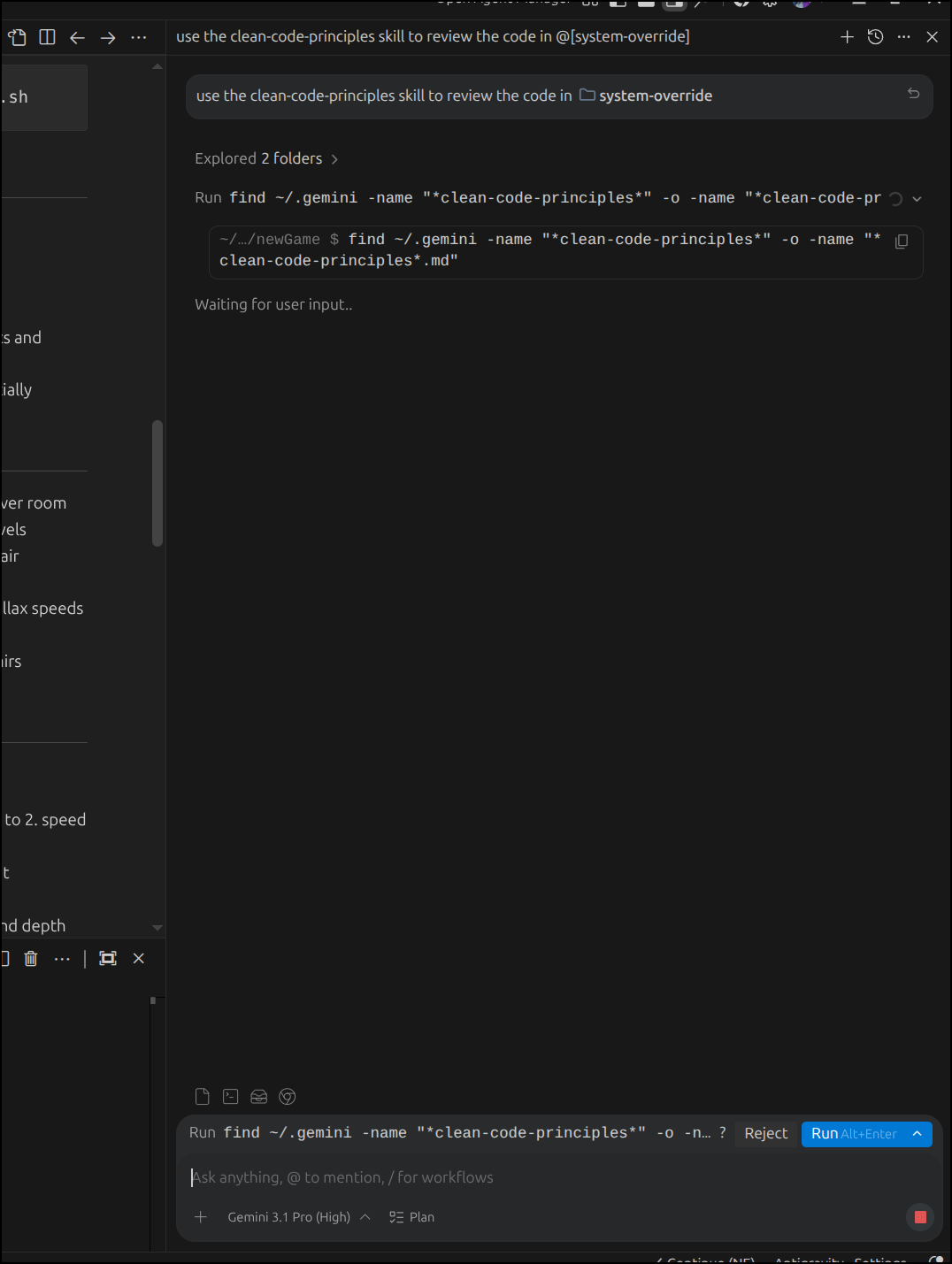Reject the find command
Image resolution: width=952 pixels, height=1264 pixels.
click(x=765, y=1134)
